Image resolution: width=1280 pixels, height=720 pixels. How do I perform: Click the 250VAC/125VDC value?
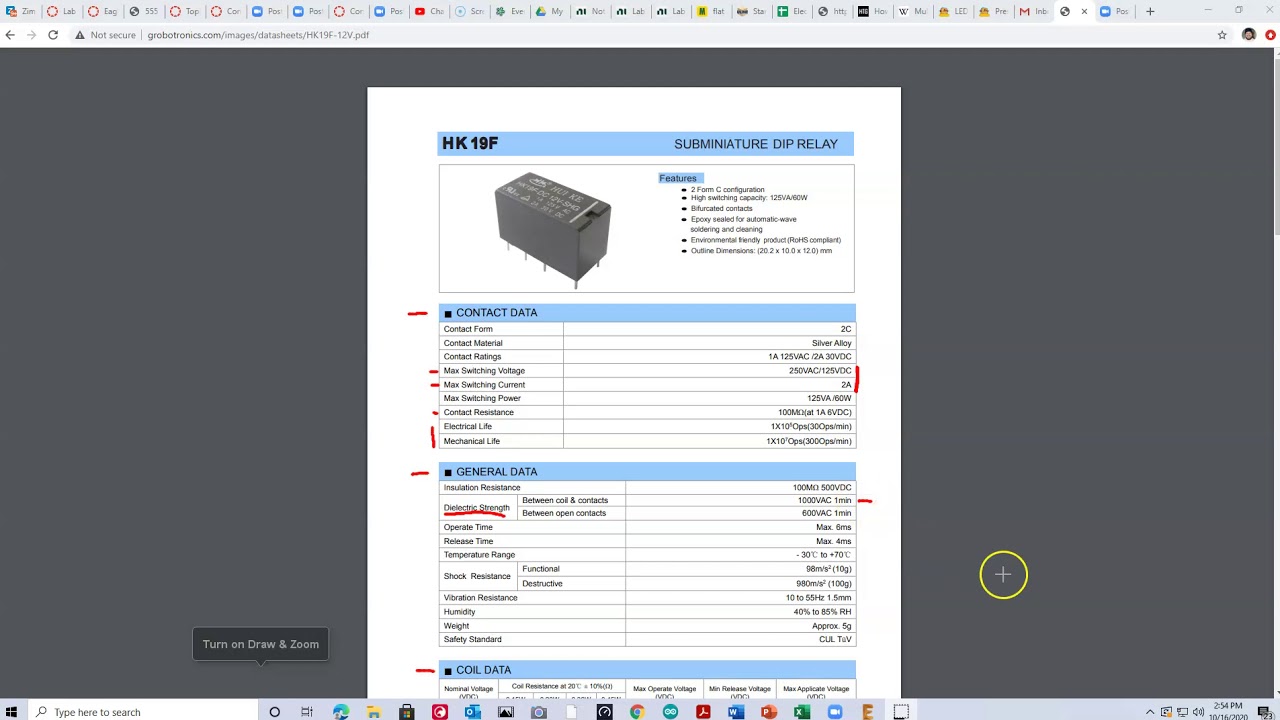coord(820,371)
